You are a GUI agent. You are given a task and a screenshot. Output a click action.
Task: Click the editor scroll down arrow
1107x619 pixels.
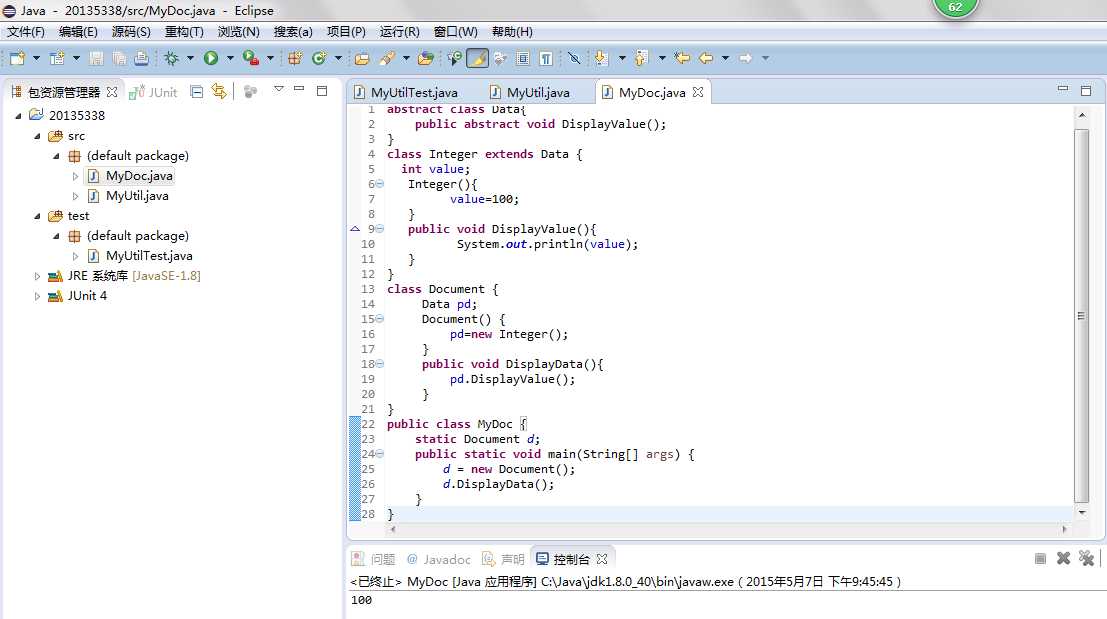tap(1082, 512)
